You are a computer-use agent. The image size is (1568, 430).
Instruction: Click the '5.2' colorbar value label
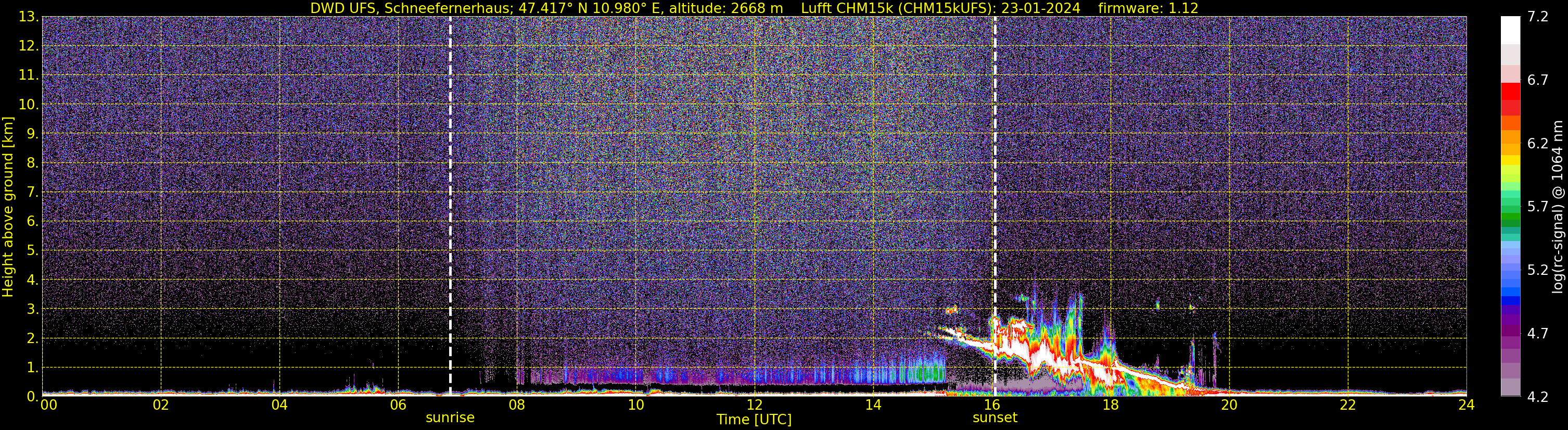click(x=1538, y=270)
